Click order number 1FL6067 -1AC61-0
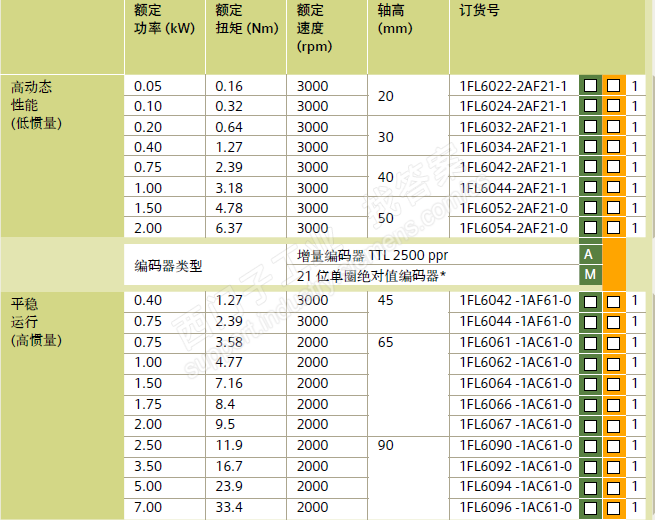This screenshot has width=655, height=520. pos(515,424)
